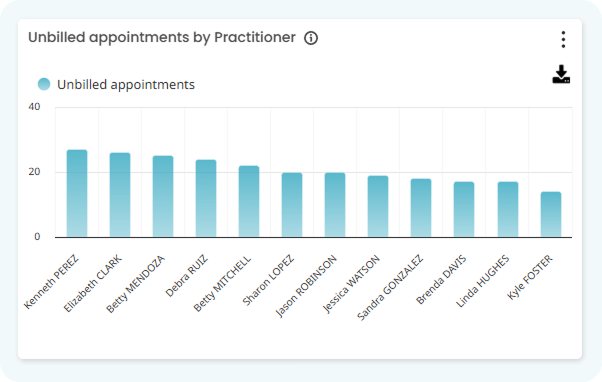This screenshot has height=382, width=602.
Task: Select the Debra RUIZ bar
Action: pyautogui.click(x=206, y=198)
